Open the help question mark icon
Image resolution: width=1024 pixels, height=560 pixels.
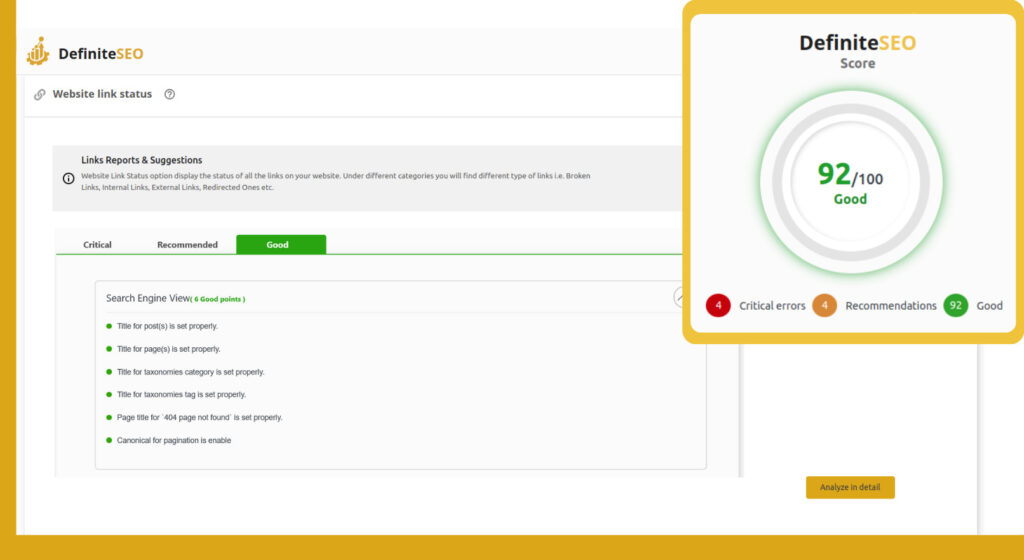tap(169, 95)
